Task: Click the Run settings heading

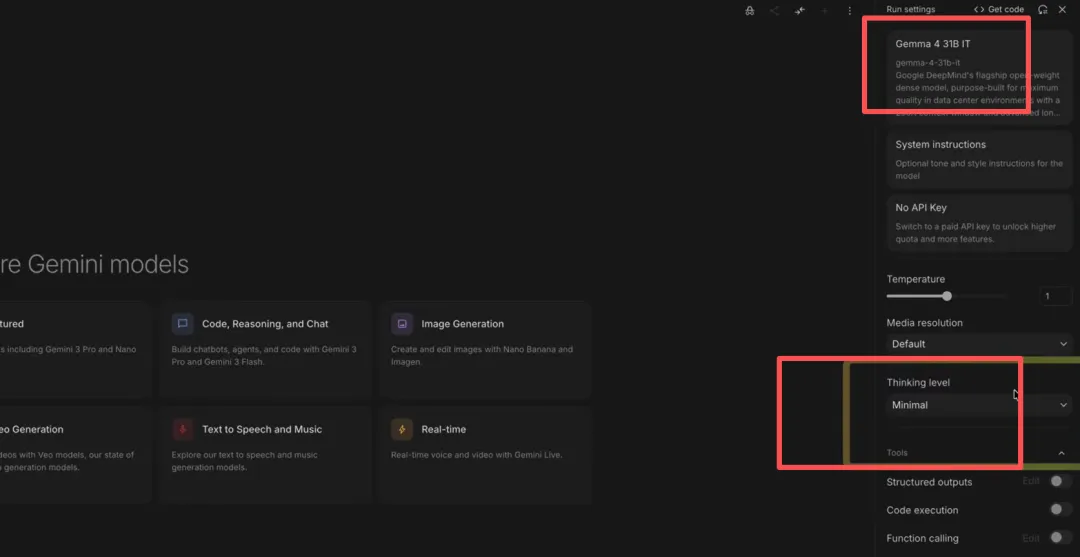Action: coord(911,10)
